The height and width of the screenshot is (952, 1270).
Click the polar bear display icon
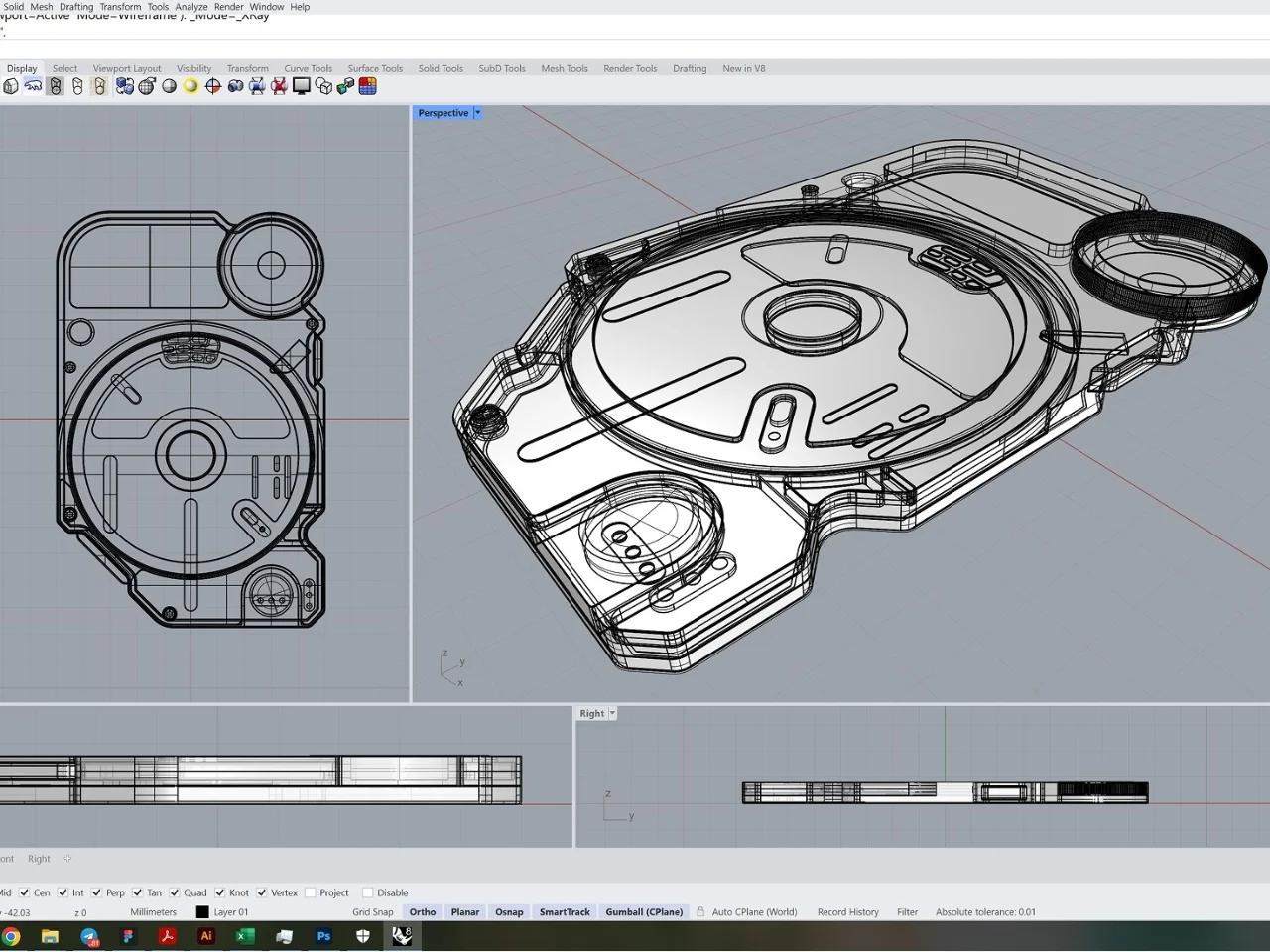[x=33, y=86]
